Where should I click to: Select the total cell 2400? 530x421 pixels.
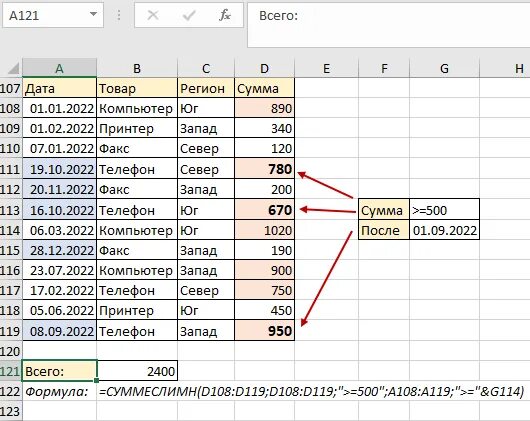137,371
